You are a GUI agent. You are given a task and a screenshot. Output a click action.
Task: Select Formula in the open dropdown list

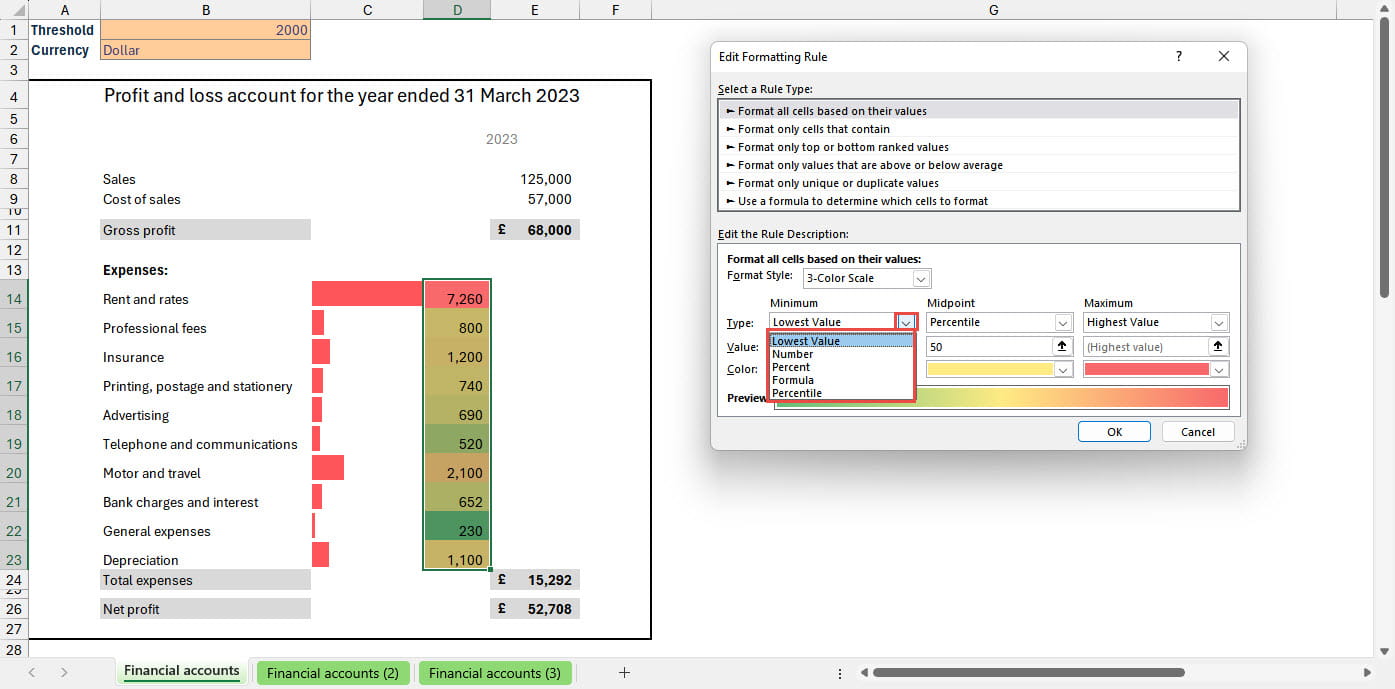(x=793, y=380)
